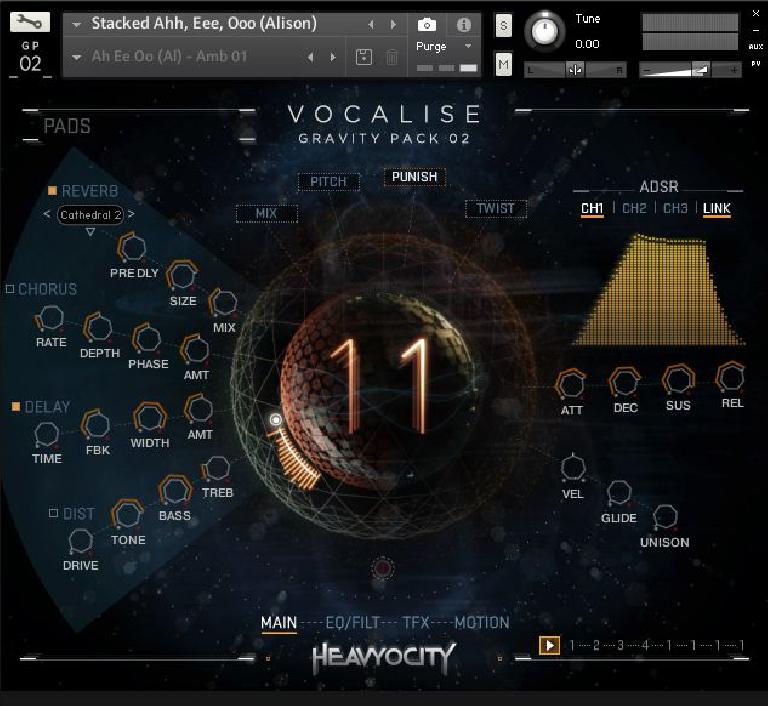Select the PITCH macro button
768x706 pixels.
328,182
